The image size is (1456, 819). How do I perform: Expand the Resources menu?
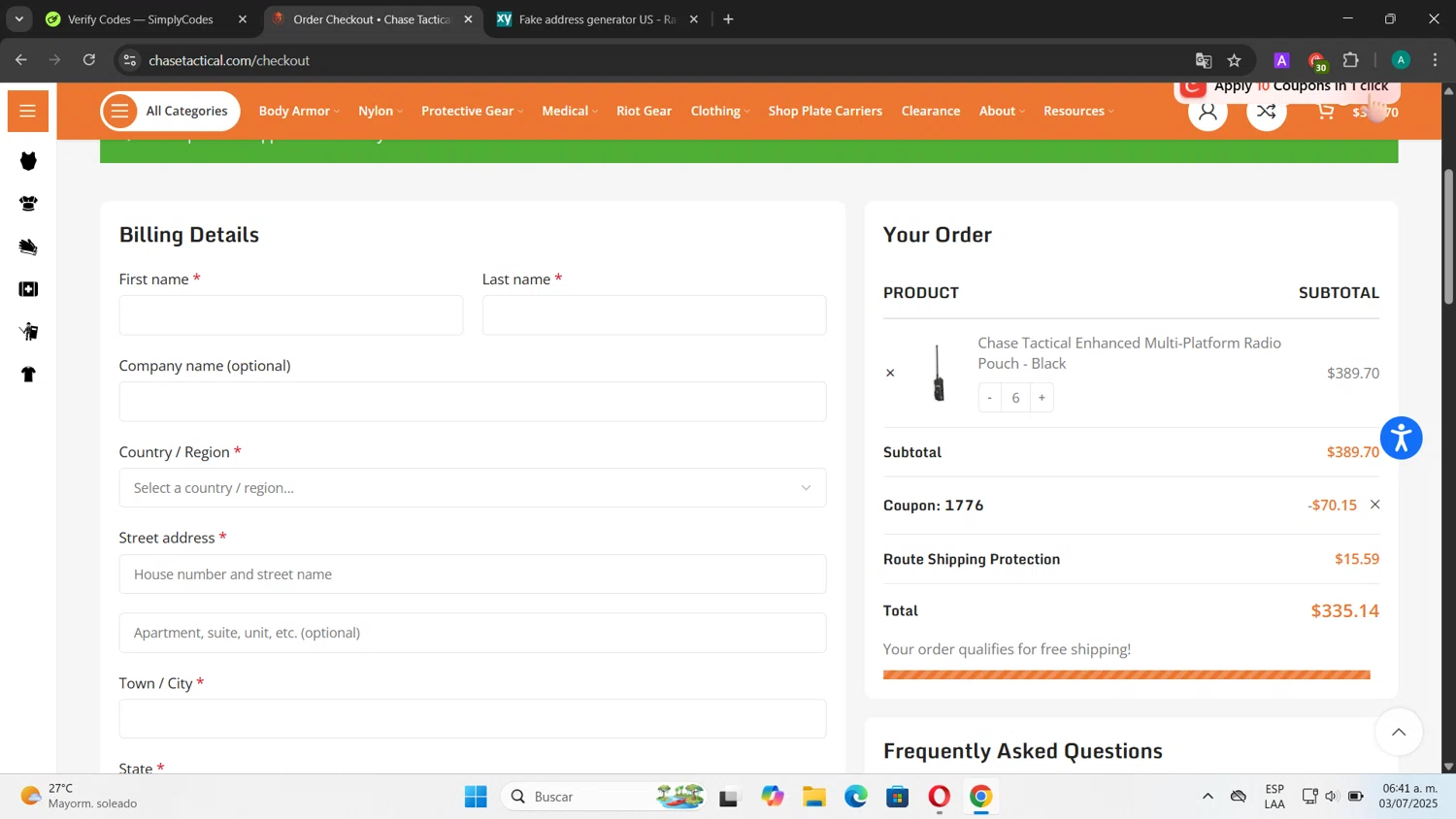[1078, 111]
